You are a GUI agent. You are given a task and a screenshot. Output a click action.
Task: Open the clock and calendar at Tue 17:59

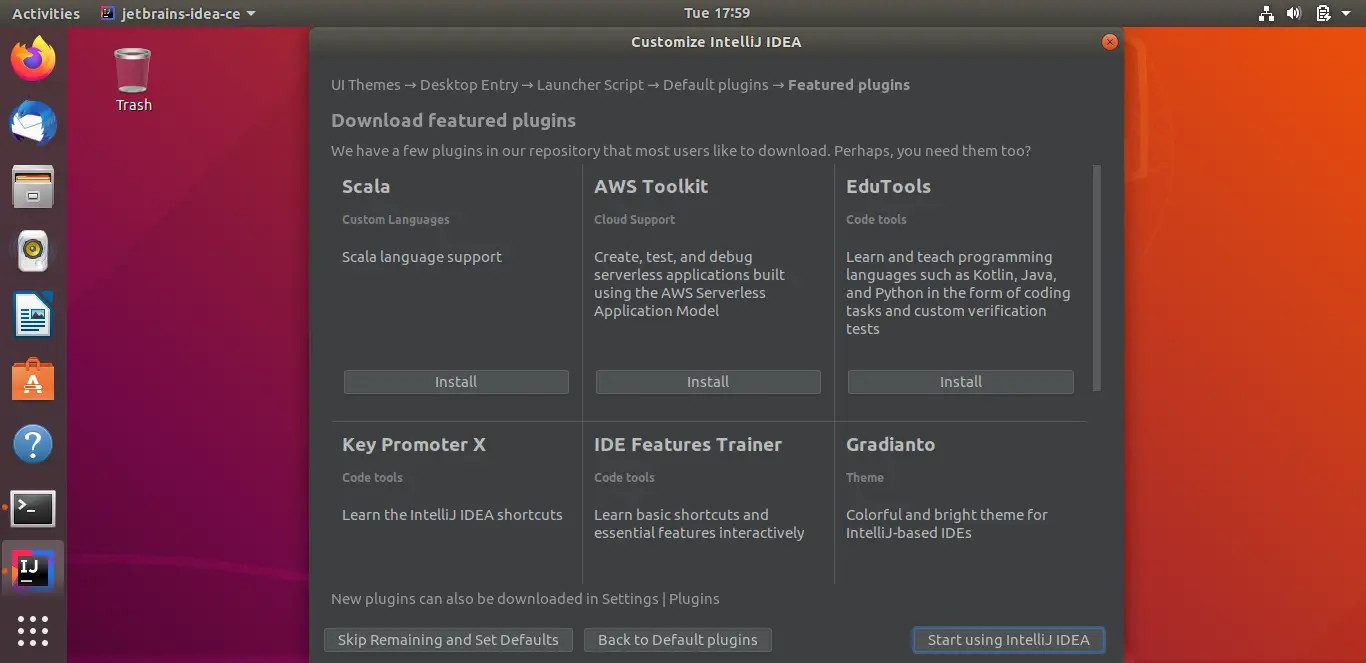(x=717, y=13)
